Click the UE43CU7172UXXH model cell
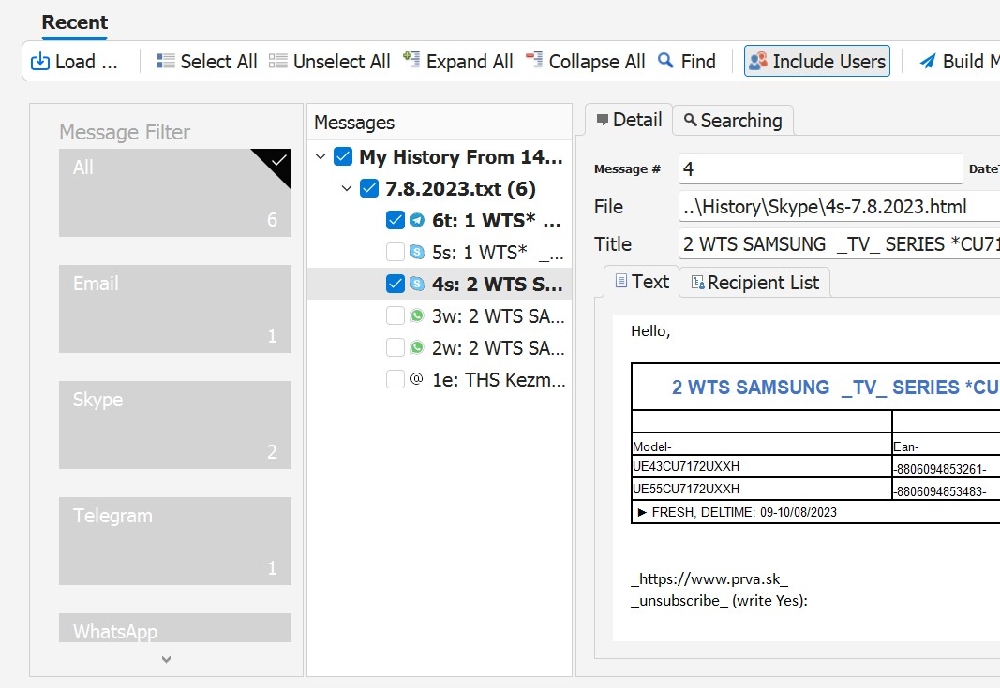The image size is (1000, 688). click(761, 466)
